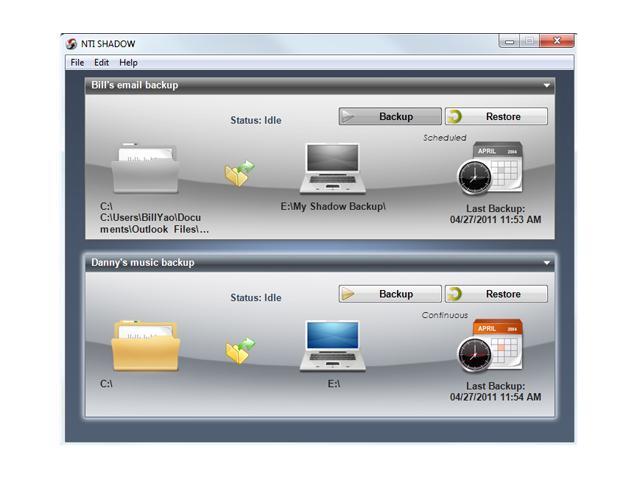Click the sync arrows icon in Bill's email backup
The height and width of the screenshot is (480, 640).
point(239,173)
